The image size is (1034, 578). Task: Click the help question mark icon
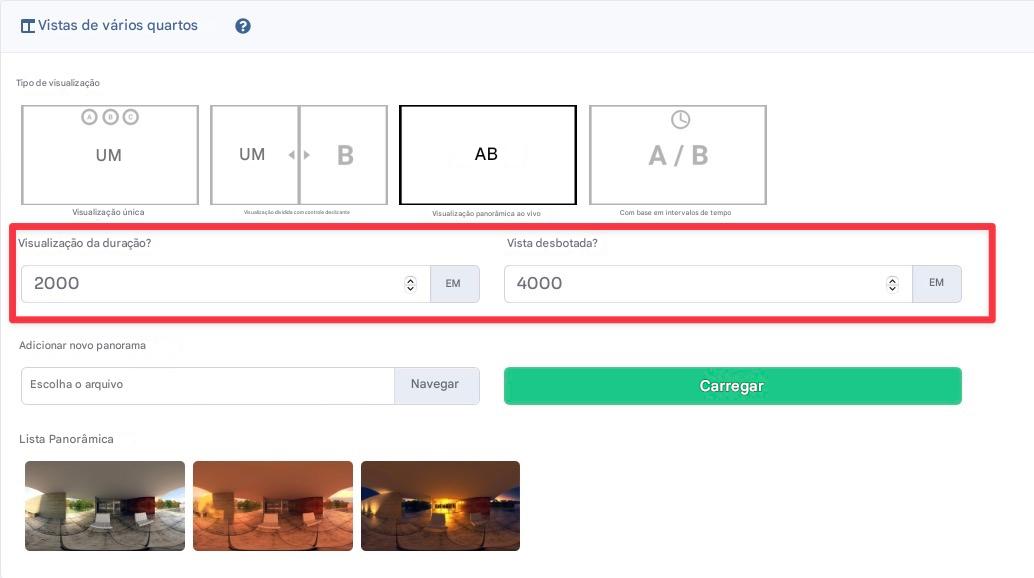(242, 26)
